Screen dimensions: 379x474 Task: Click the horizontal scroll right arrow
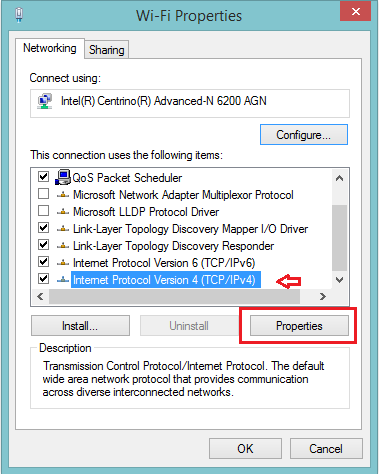[322, 296]
